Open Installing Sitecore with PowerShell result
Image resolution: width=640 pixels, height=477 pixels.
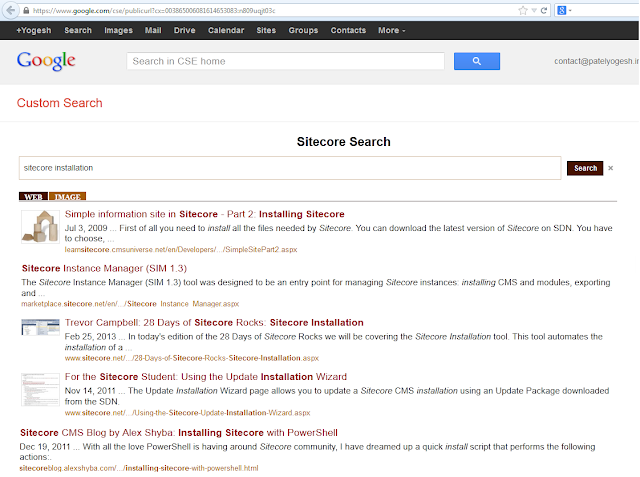click(179, 433)
